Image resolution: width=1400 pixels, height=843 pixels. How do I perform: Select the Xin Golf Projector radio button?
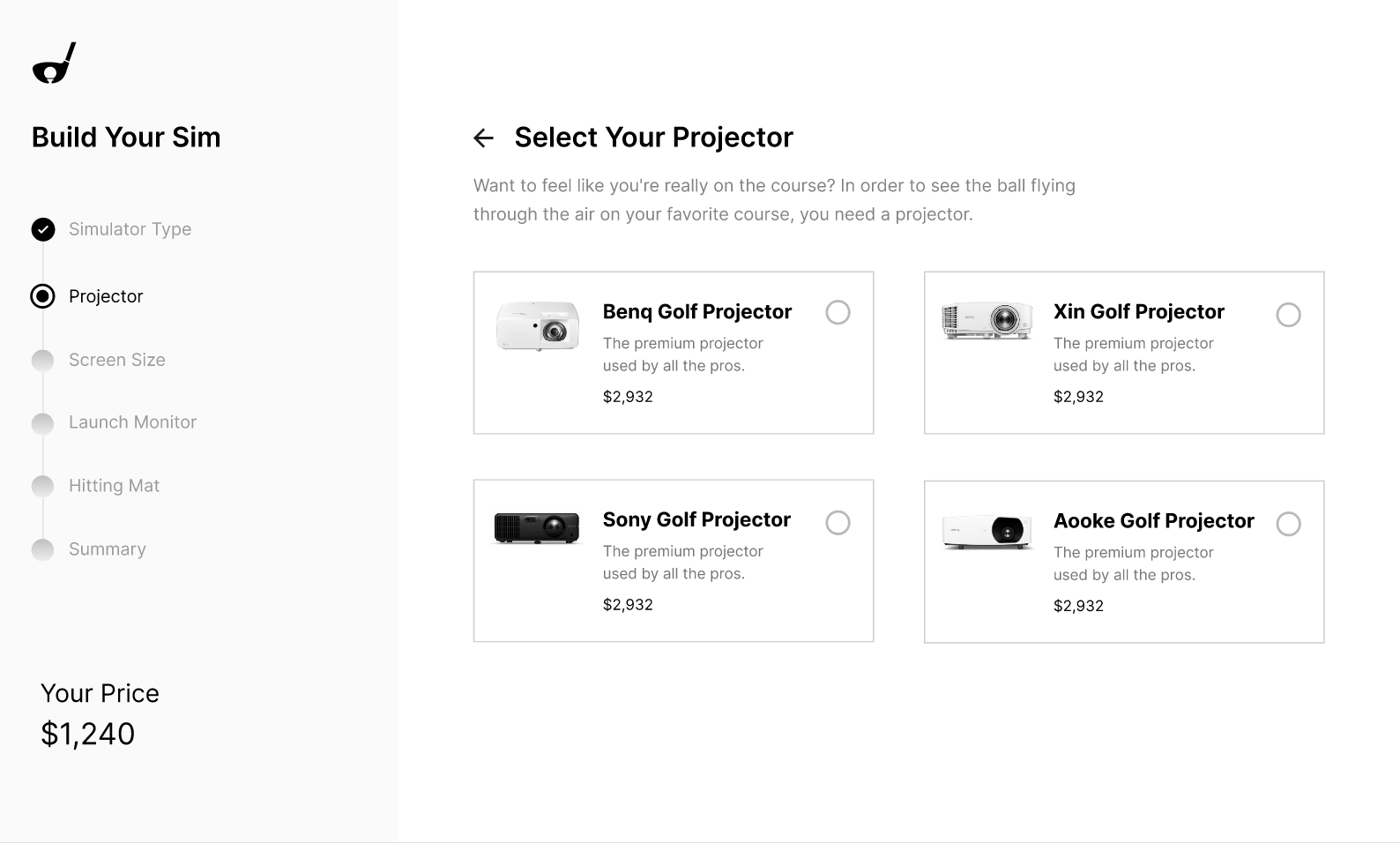pyautogui.click(x=1288, y=315)
